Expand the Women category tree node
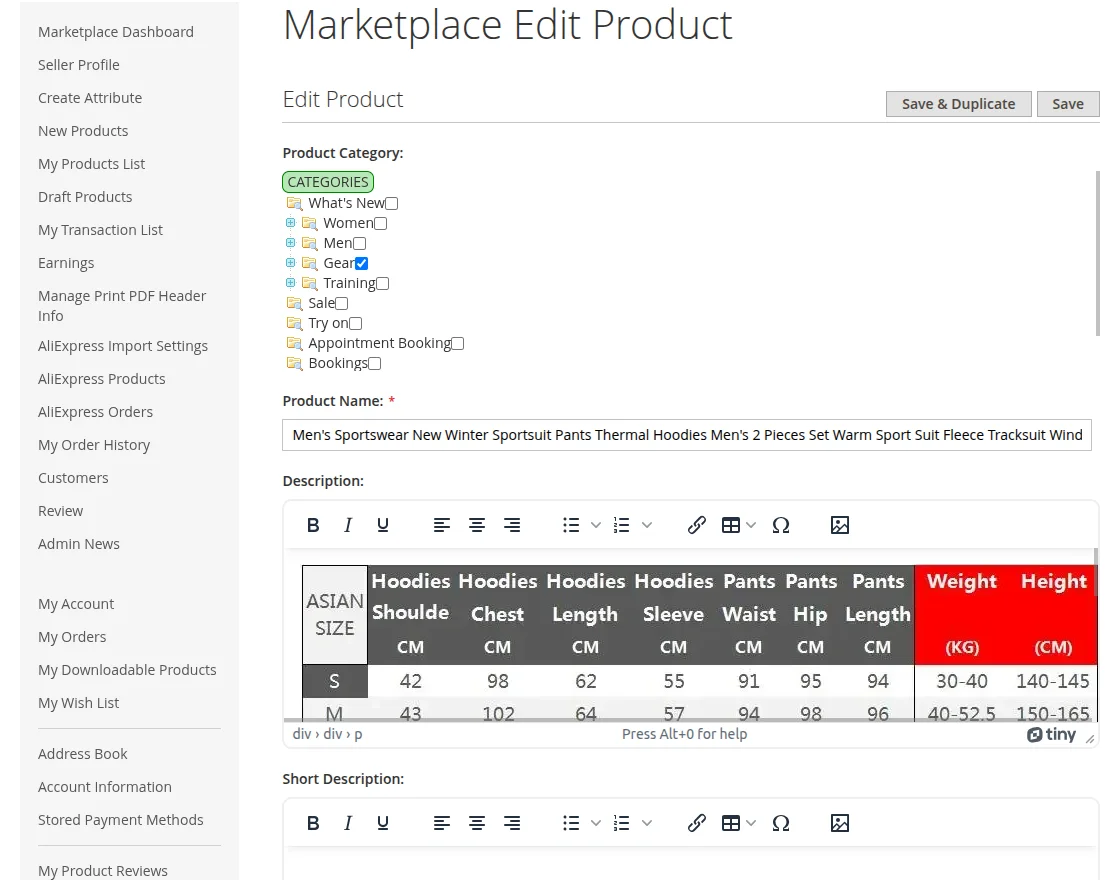The width and height of the screenshot is (1120, 880). (290, 223)
